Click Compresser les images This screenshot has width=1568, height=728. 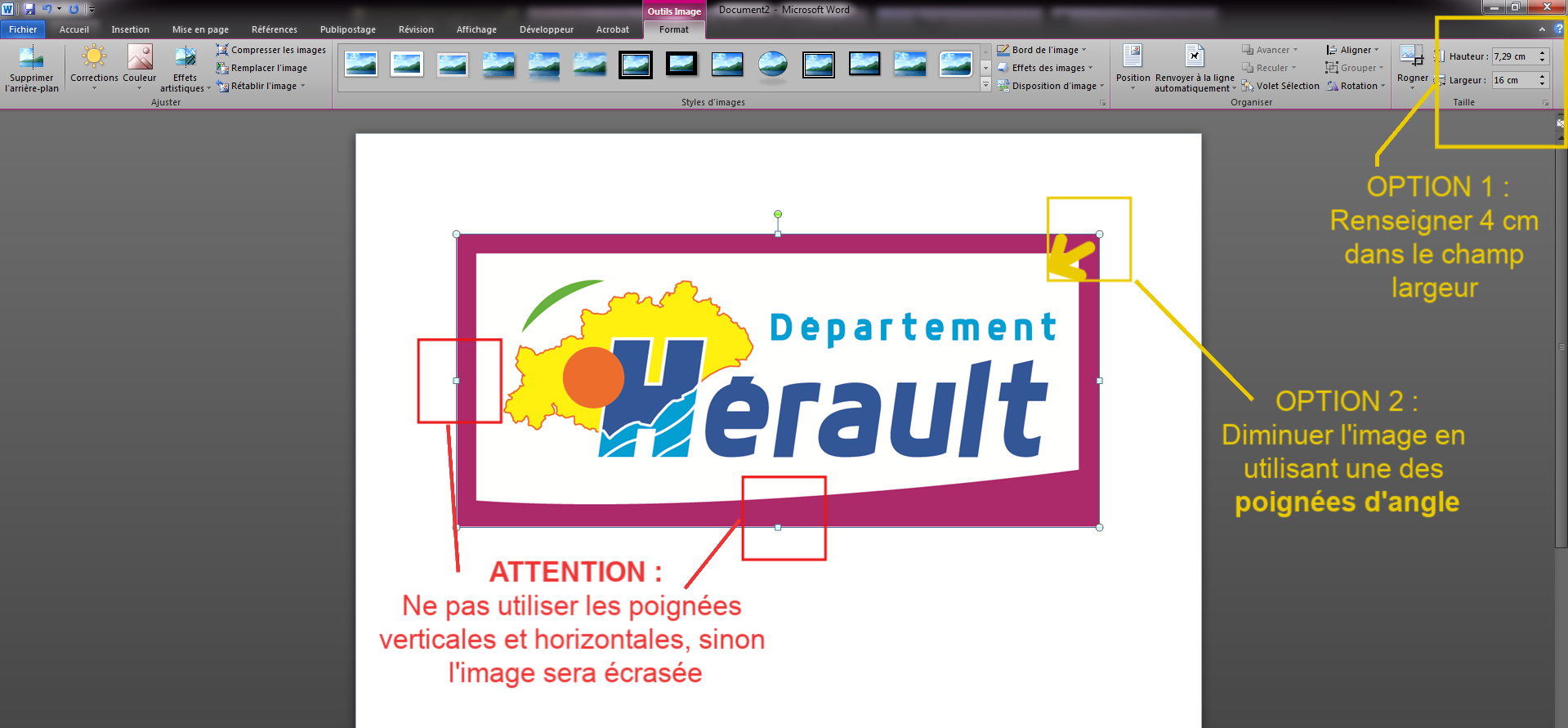click(270, 50)
